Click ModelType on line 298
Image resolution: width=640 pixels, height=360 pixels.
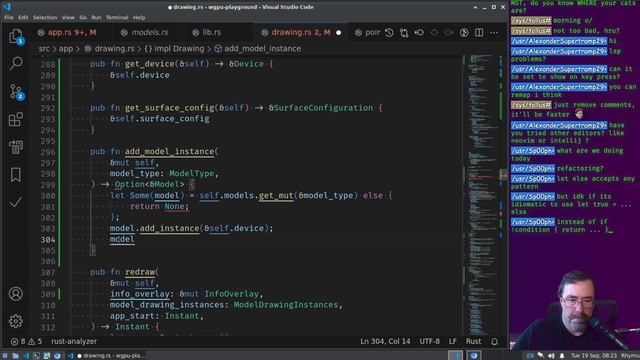pos(191,173)
